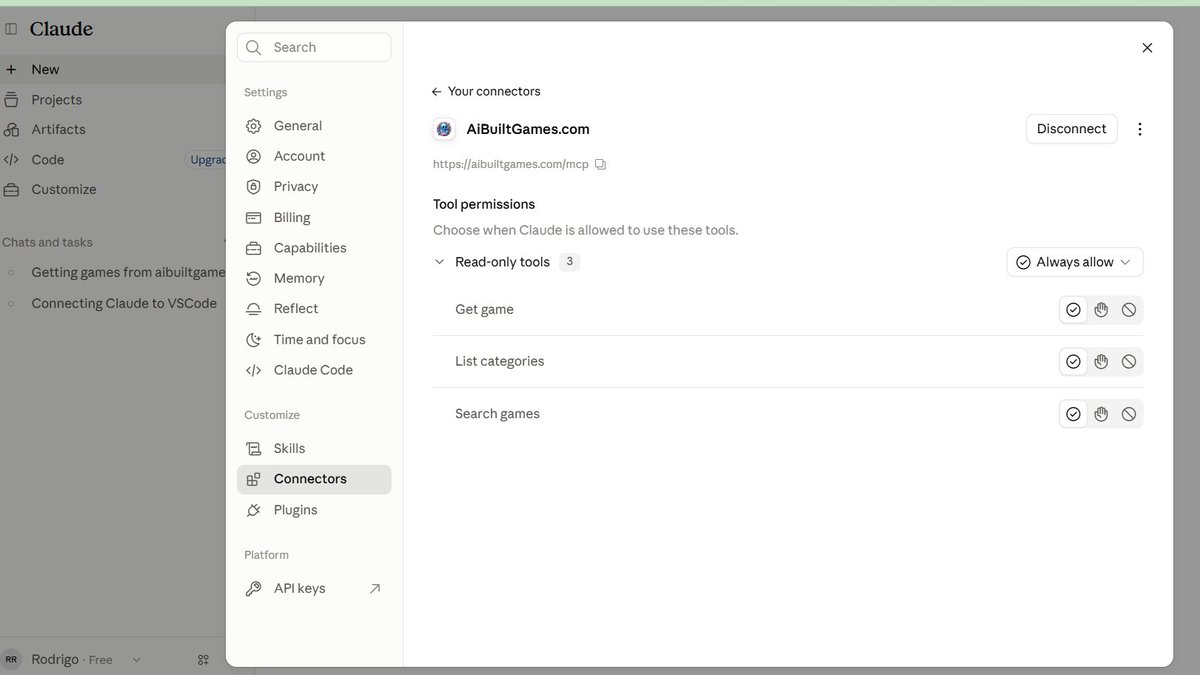Viewport: 1200px width, 675px height.
Task: Click the API keys key icon
Action: point(254,589)
